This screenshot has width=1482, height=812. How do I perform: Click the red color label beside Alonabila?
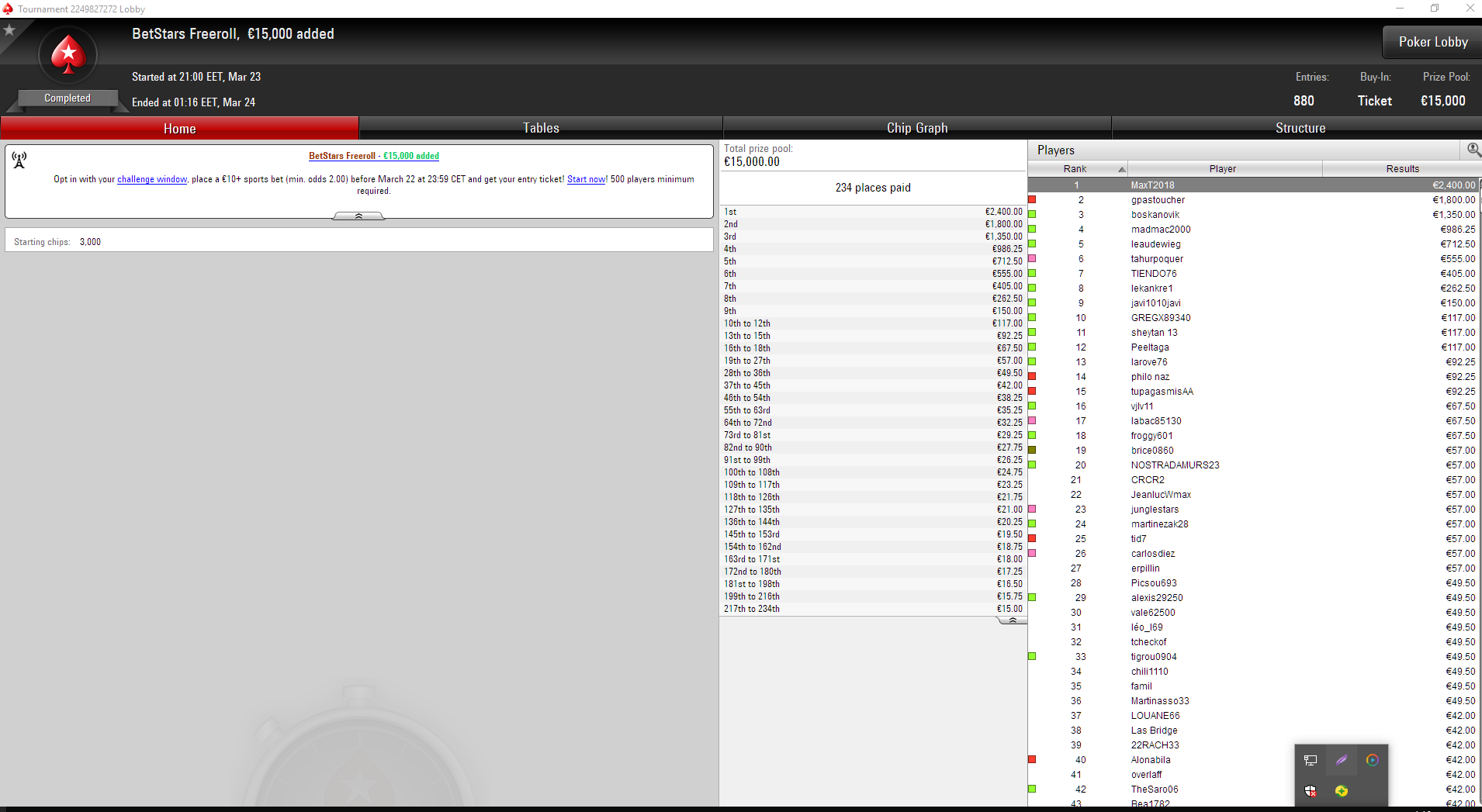(x=1032, y=759)
